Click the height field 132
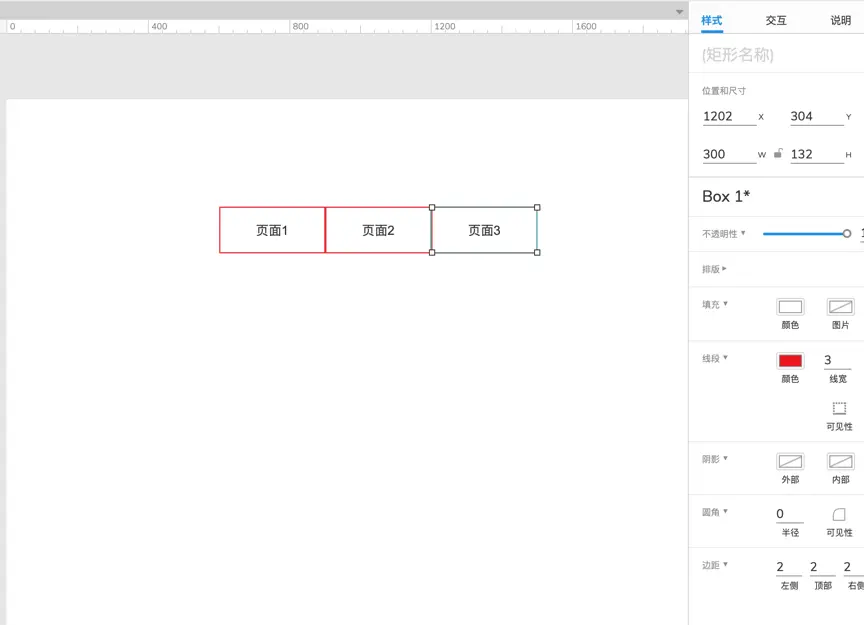The height and width of the screenshot is (625, 864). coord(817,154)
